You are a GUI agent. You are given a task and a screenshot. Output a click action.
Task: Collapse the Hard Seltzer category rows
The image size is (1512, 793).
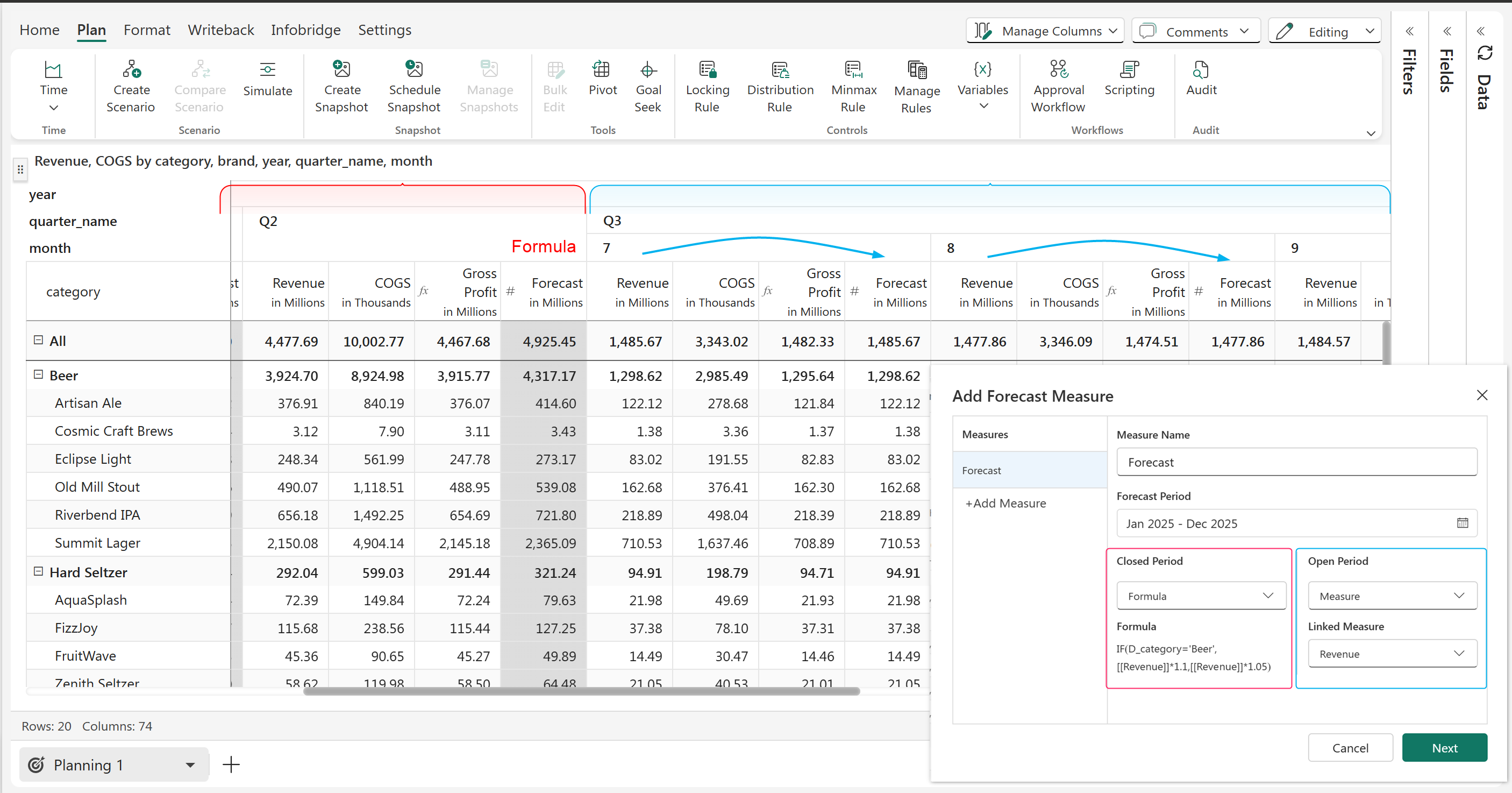point(38,571)
